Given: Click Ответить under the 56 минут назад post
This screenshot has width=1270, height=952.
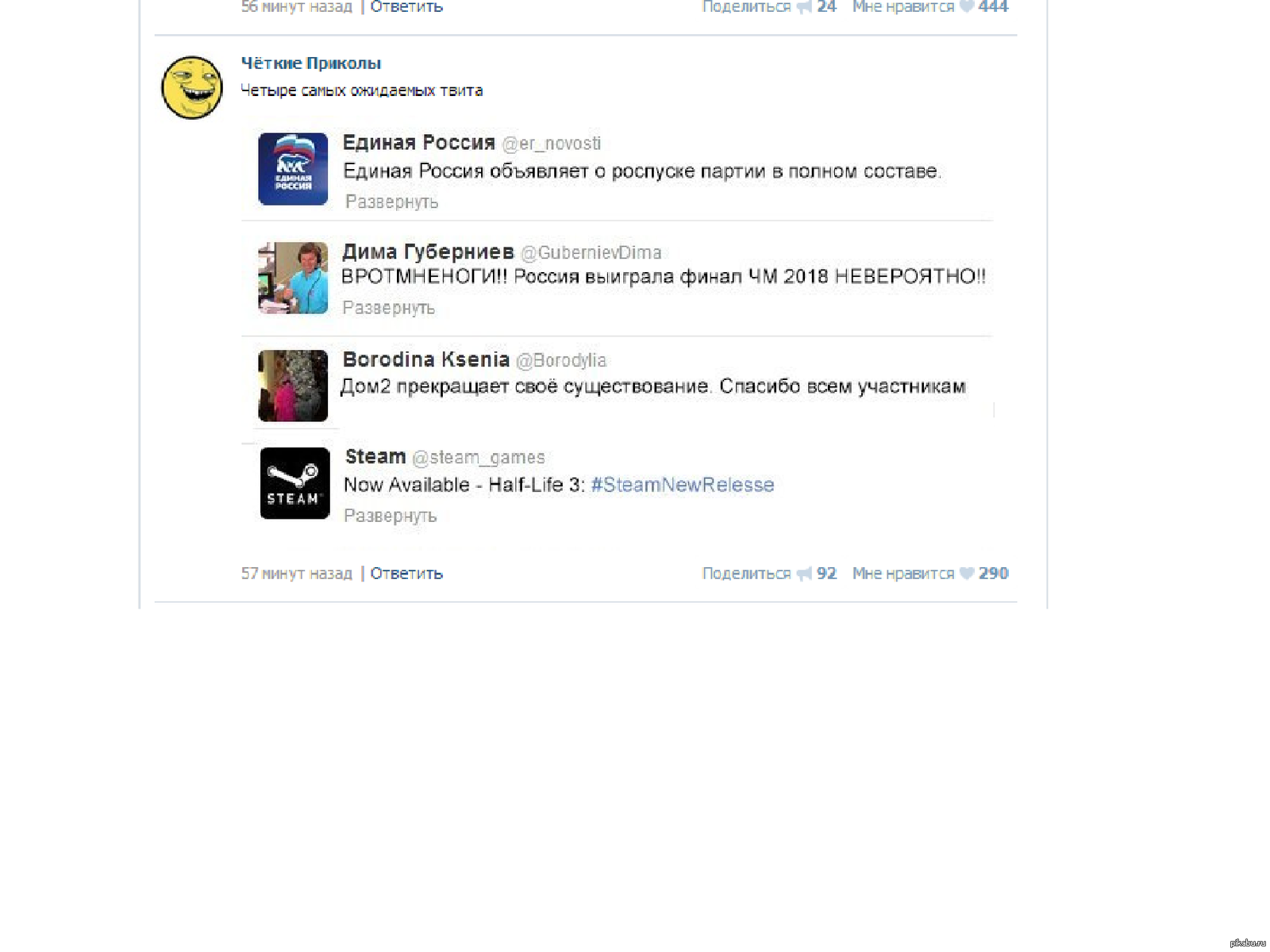Looking at the screenshot, I should pyautogui.click(x=406, y=6).
